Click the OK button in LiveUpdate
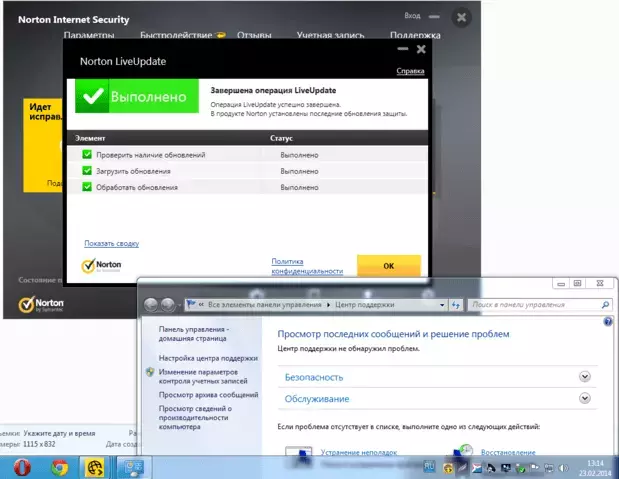The height and width of the screenshot is (479, 619). tap(389, 266)
